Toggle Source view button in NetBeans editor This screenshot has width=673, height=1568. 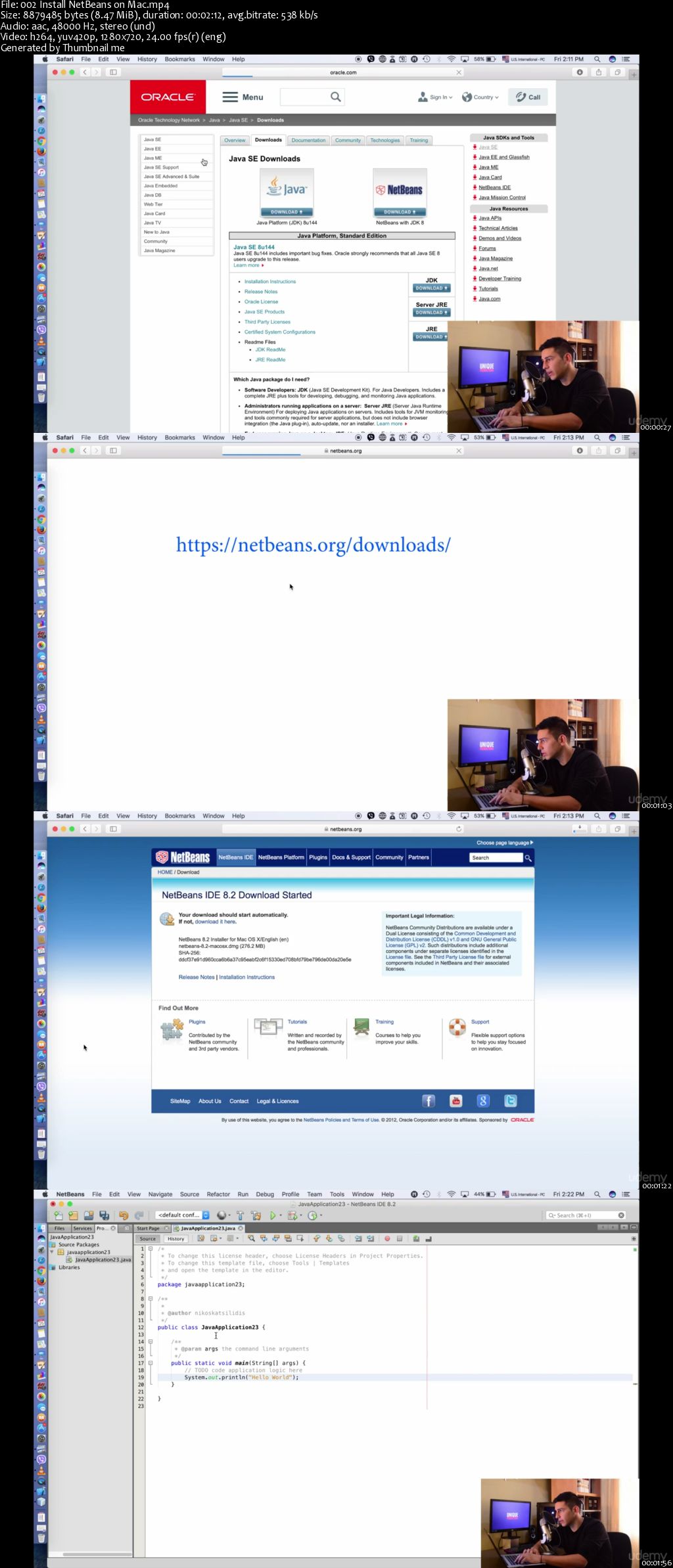(x=147, y=1238)
